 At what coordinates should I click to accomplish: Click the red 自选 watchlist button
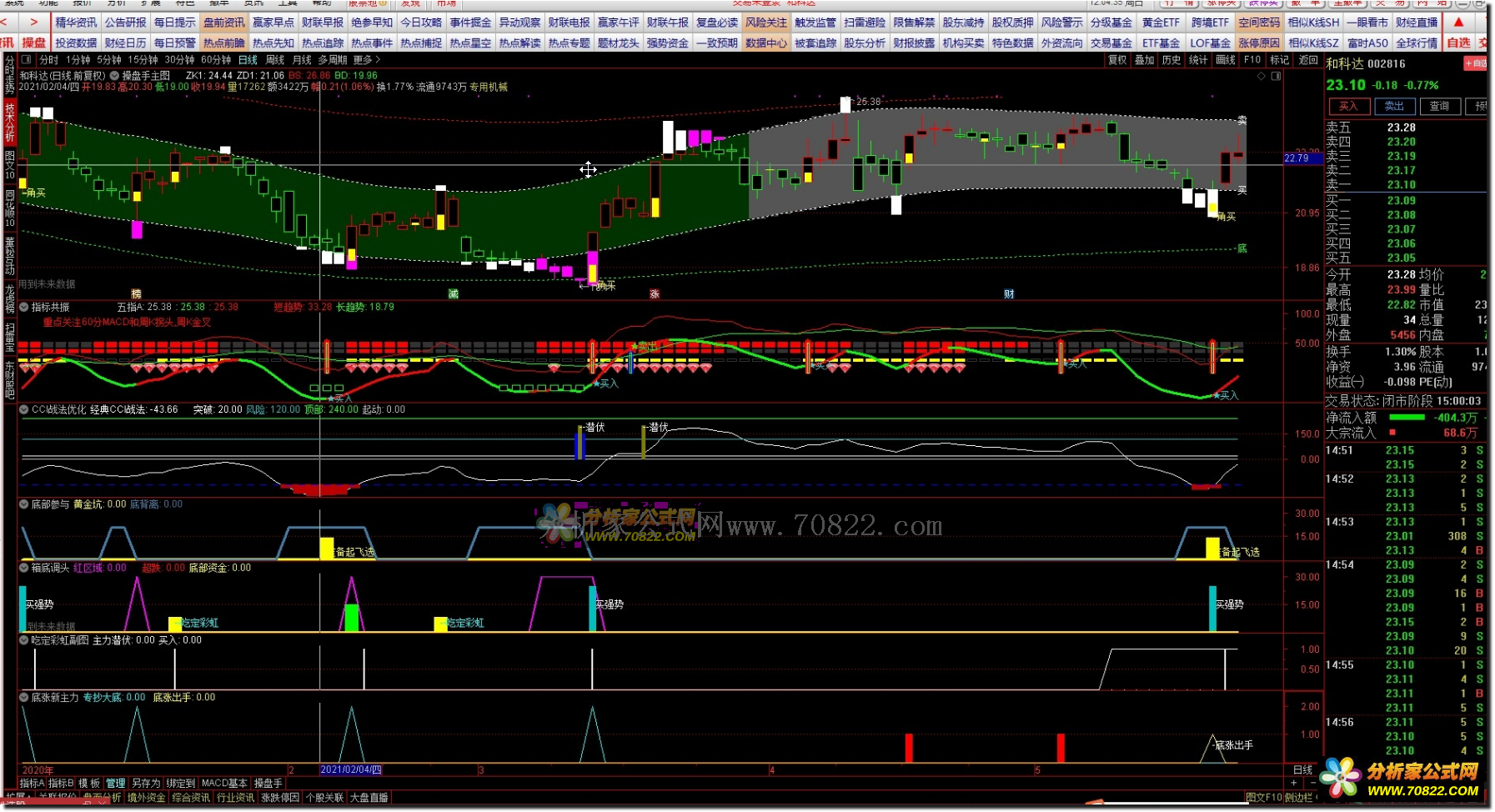pos(1458,43)
